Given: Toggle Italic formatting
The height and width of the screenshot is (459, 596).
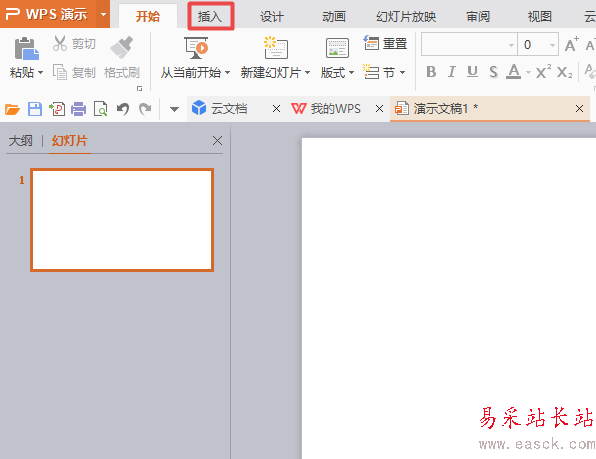Looking at the screenshot, I should click(x=452, y=71).
